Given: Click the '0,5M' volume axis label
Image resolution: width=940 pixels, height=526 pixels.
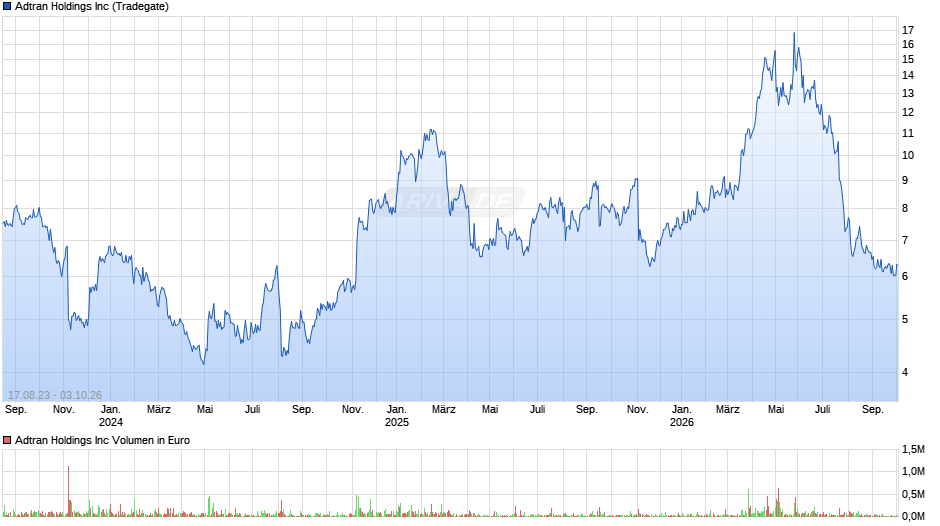Looking at the screenshot, I should point(913,495).
